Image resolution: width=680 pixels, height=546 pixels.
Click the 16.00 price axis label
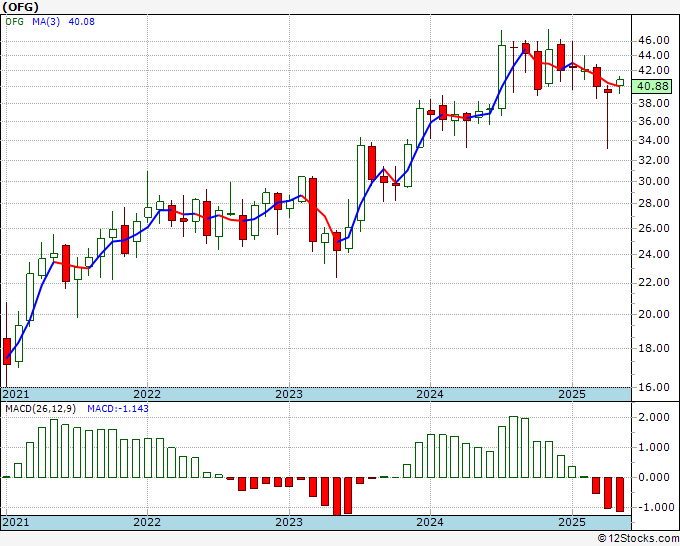click(x=653, y=387)
